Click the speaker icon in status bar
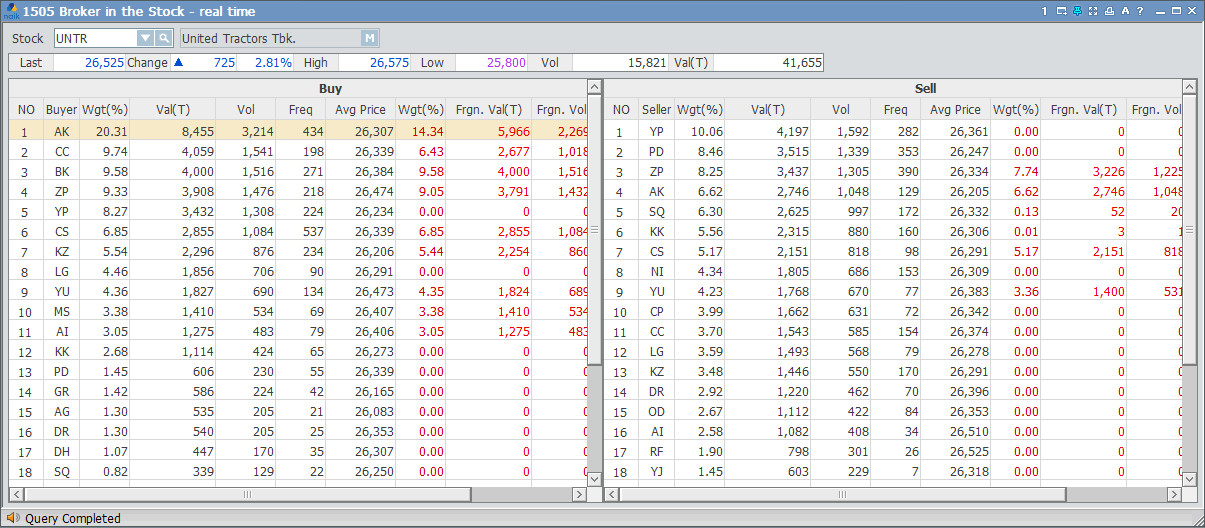The height and width of the screenshot is (528, 1205). (13, 518)
